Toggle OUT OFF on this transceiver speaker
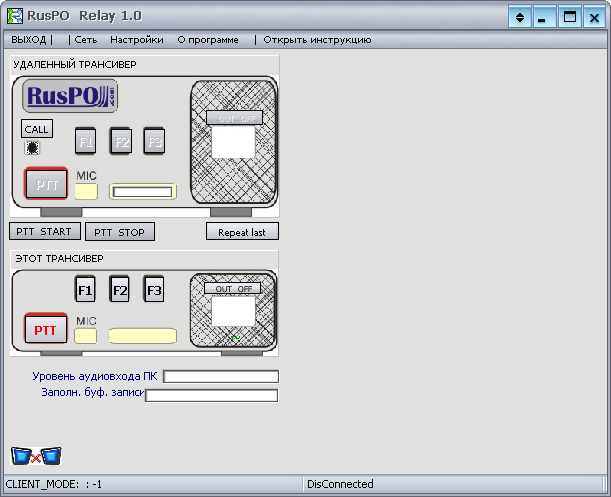The image size is (611, 497). [233, 288]
